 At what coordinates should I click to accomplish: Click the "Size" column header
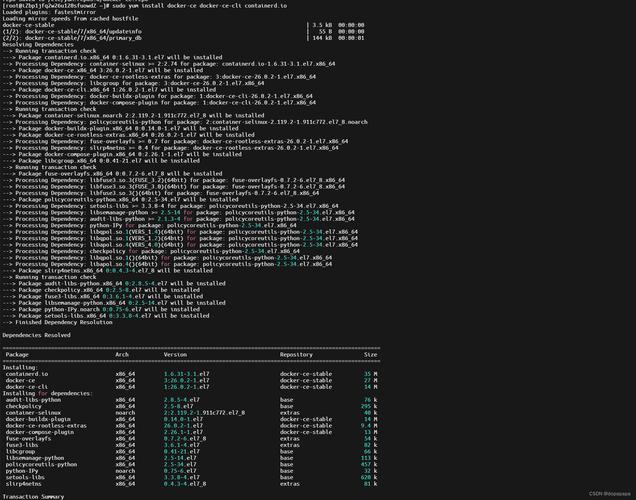[x=370, y=354]
